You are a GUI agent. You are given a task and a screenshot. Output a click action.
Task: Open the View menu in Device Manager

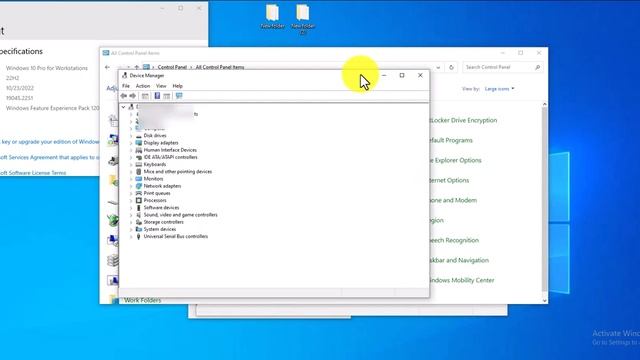[x=161, y=86]
